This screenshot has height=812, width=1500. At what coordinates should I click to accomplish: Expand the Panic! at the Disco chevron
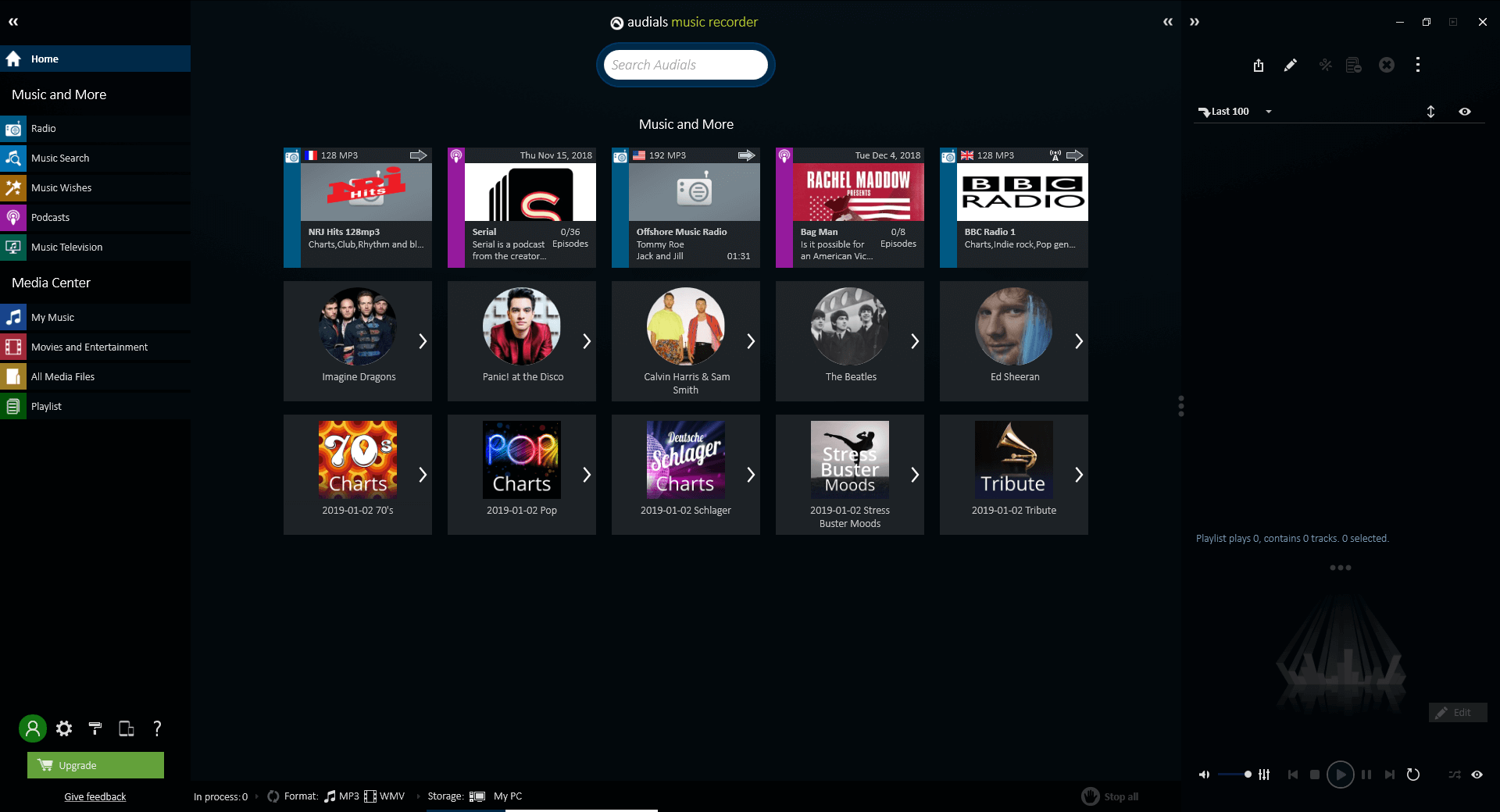point(587,341)
